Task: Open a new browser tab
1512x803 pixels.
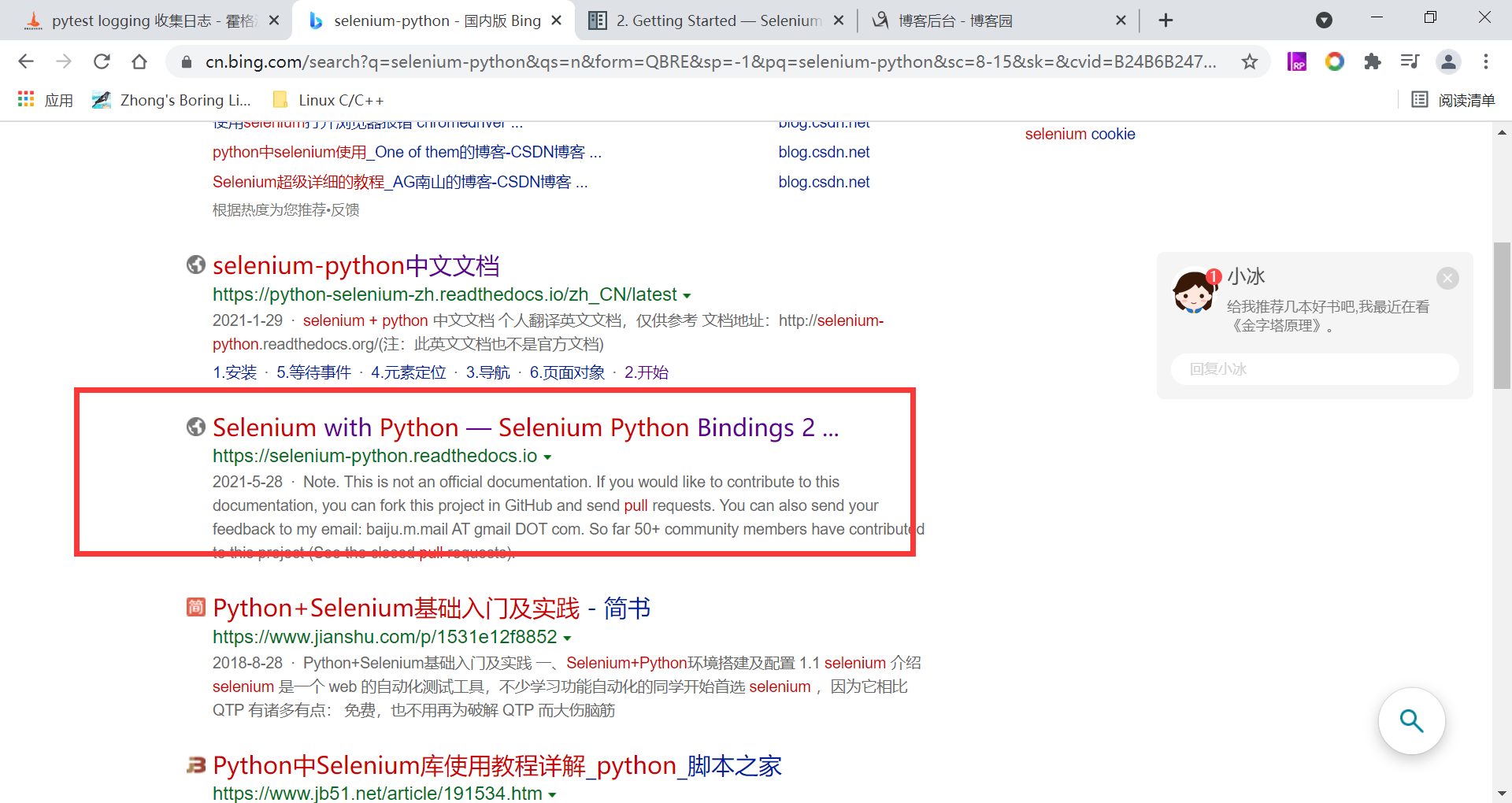Action: point(1166,20)
